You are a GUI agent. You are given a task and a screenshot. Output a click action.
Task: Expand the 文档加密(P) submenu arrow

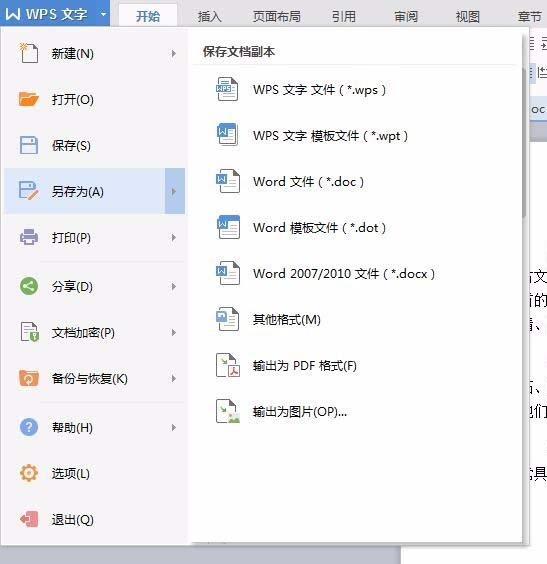[x=174, y=332]
